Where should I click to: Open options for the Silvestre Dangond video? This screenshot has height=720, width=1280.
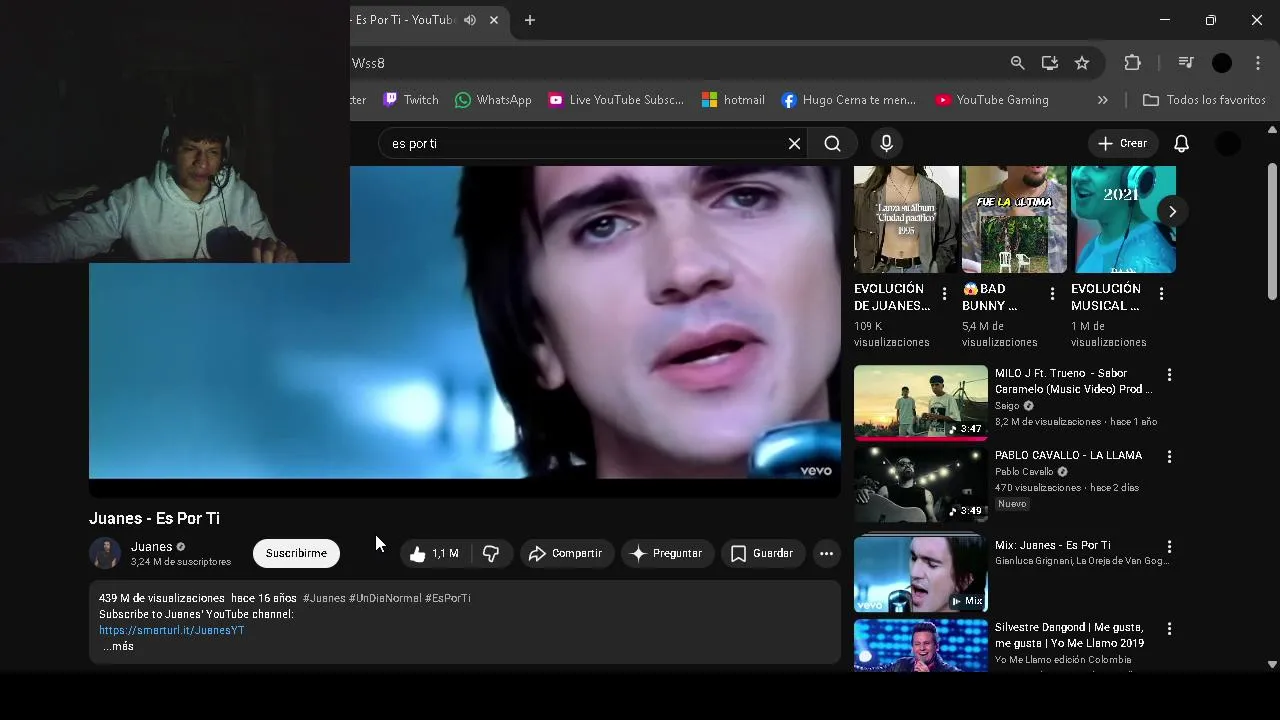[x=1169, y=629]
